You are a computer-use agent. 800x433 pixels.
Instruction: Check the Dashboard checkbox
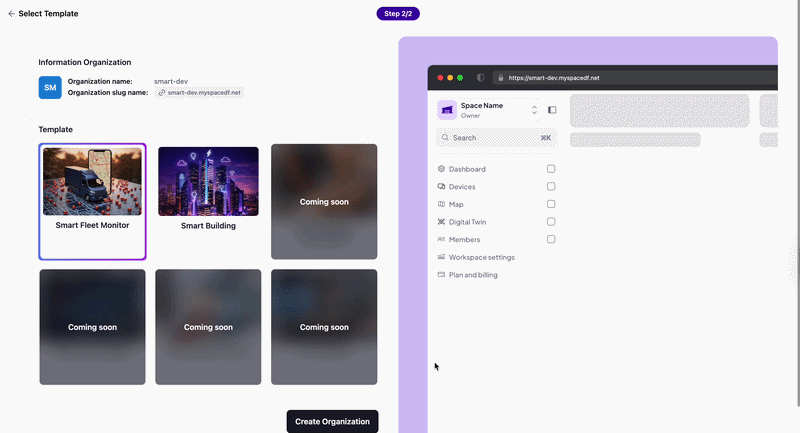pos(551,169)
